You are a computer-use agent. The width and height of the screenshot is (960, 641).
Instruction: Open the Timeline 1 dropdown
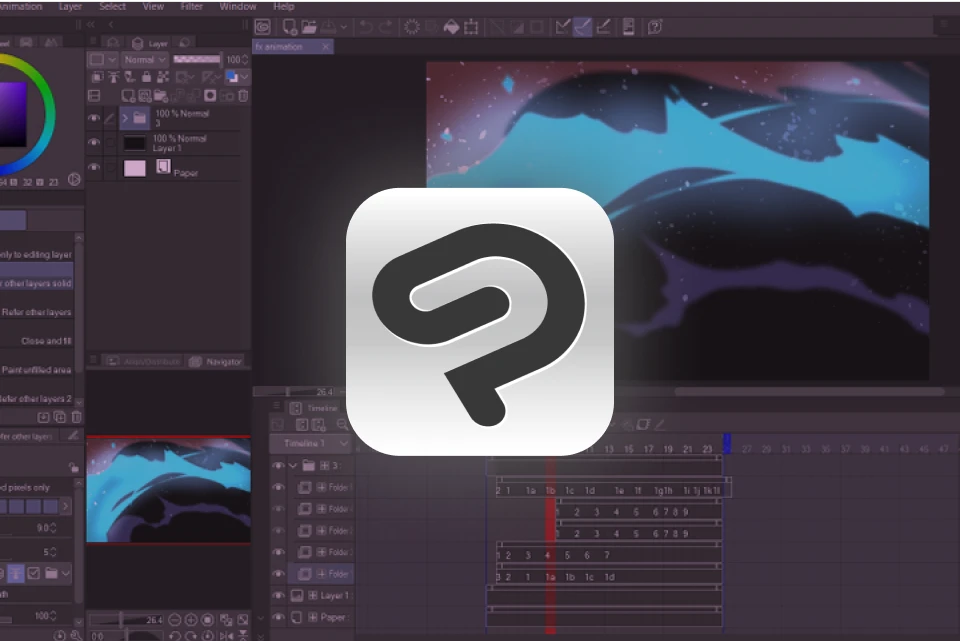[x=310, y=443]
